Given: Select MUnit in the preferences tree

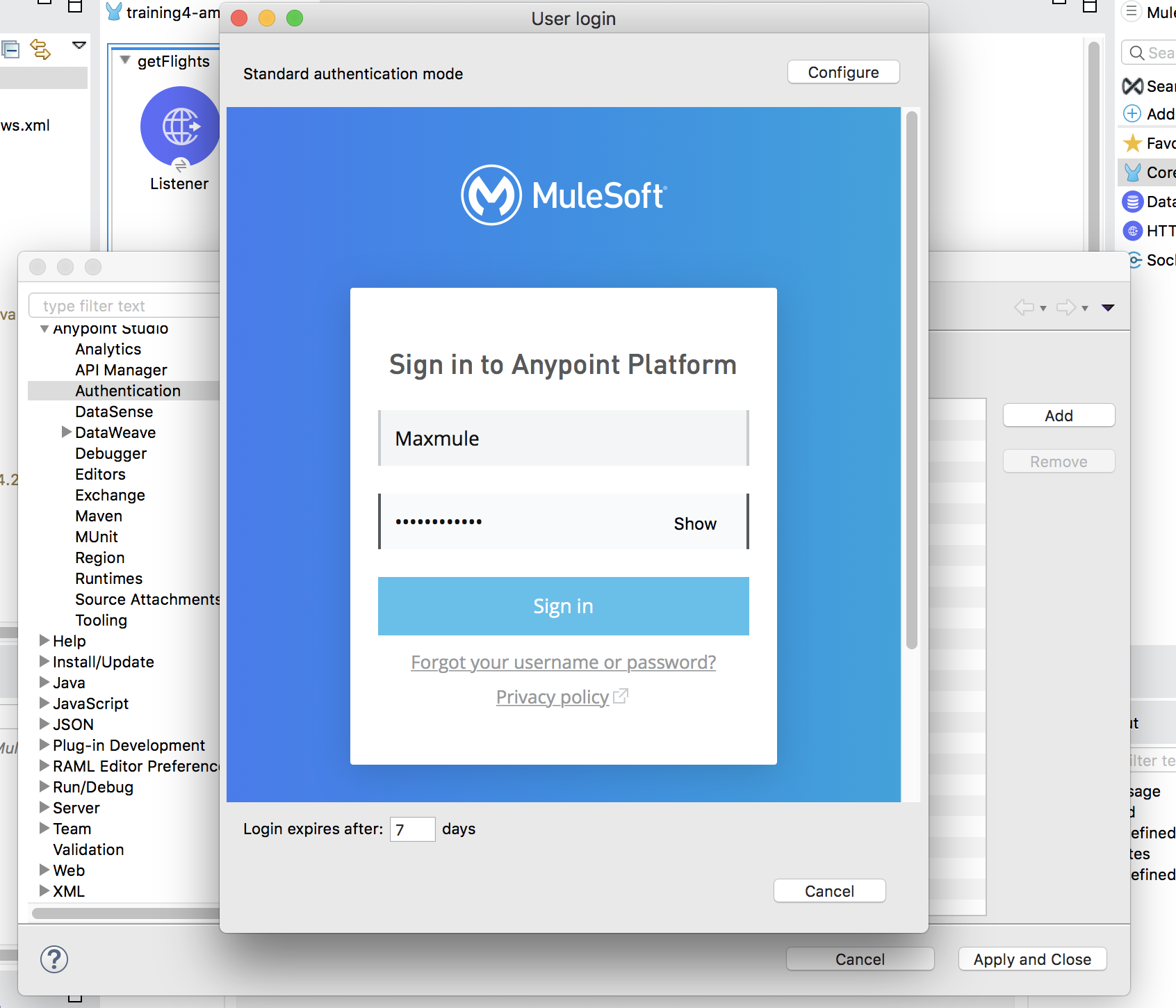Looking at the screenshot, I should (97, 537).
